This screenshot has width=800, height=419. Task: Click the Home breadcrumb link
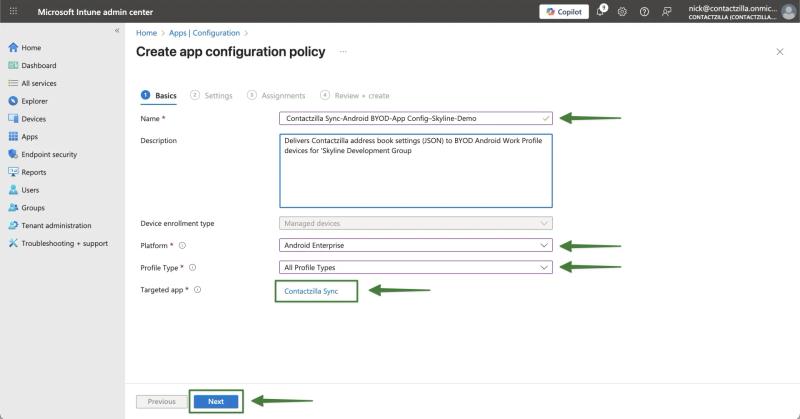146,33
